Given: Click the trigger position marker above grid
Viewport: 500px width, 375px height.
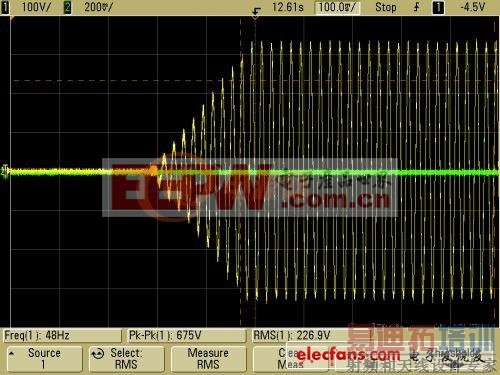Looking at the screenshot, I should [x=255, y=17].
